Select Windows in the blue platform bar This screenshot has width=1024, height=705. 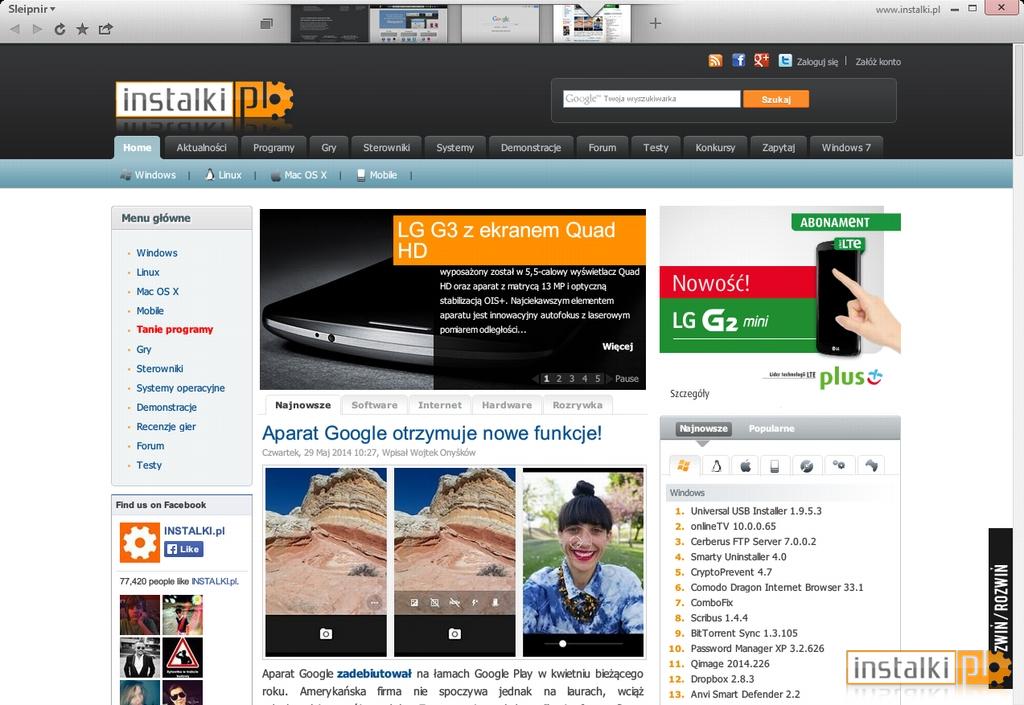tap(148, 175)
